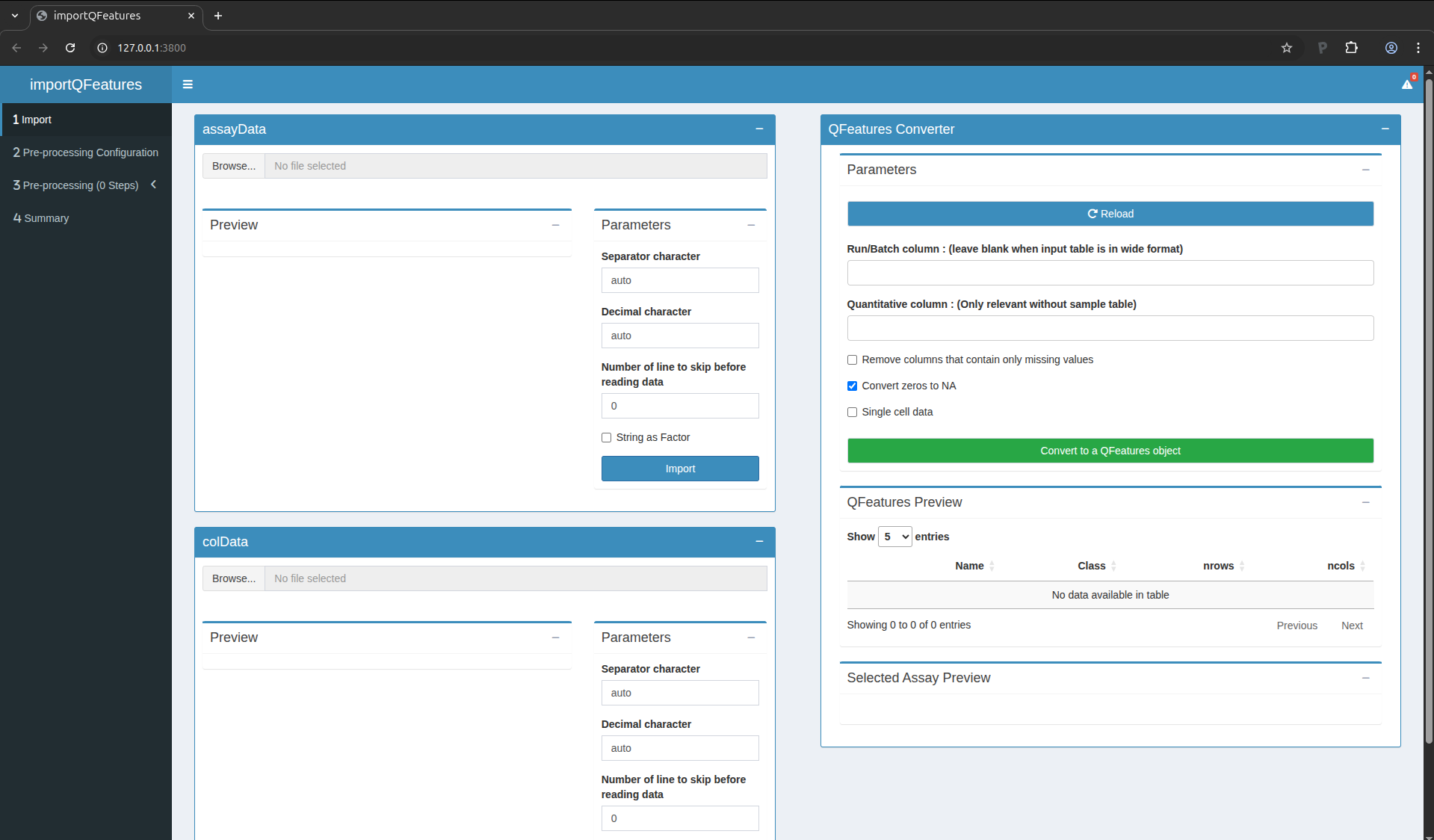The image size is (1434, 840).
Task: Go back in browser history
Action: [16, 48]
